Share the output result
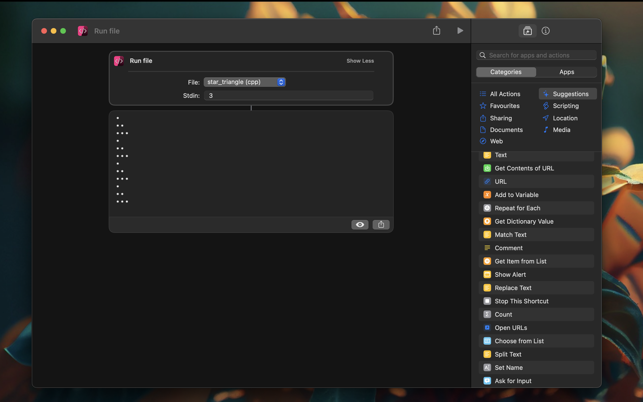 (381, 225)
